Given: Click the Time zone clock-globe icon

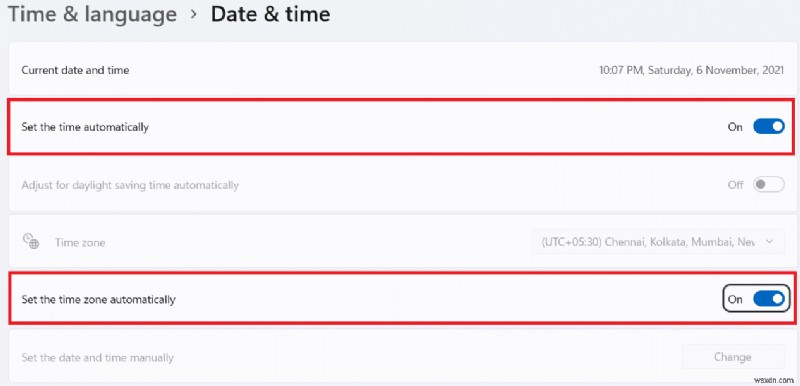Looking at the screenshot, I should click(x=31, y=241).
